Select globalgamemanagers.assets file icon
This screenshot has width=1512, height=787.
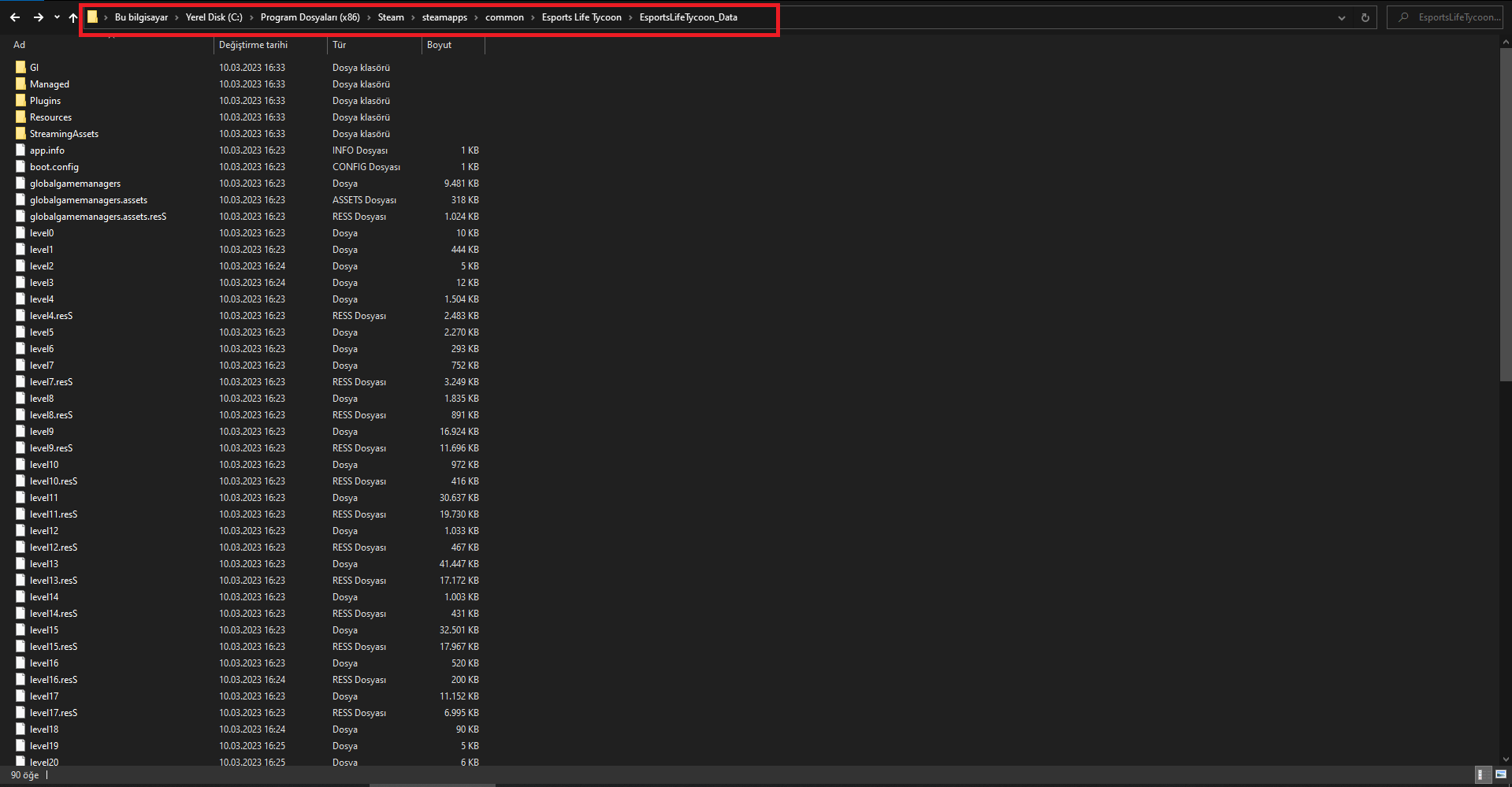coord(20,199)
